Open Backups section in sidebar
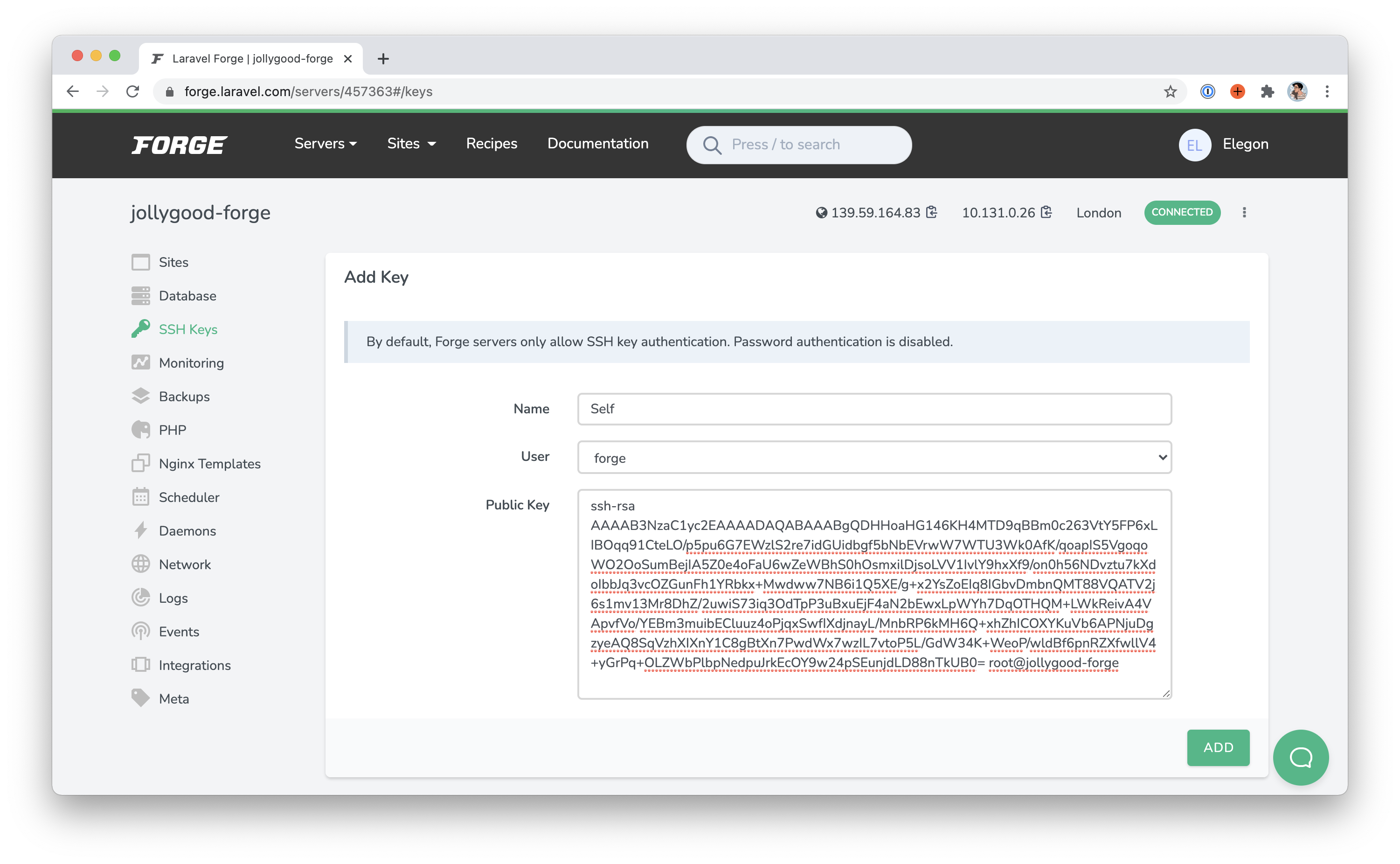 (x=184, y=397)
